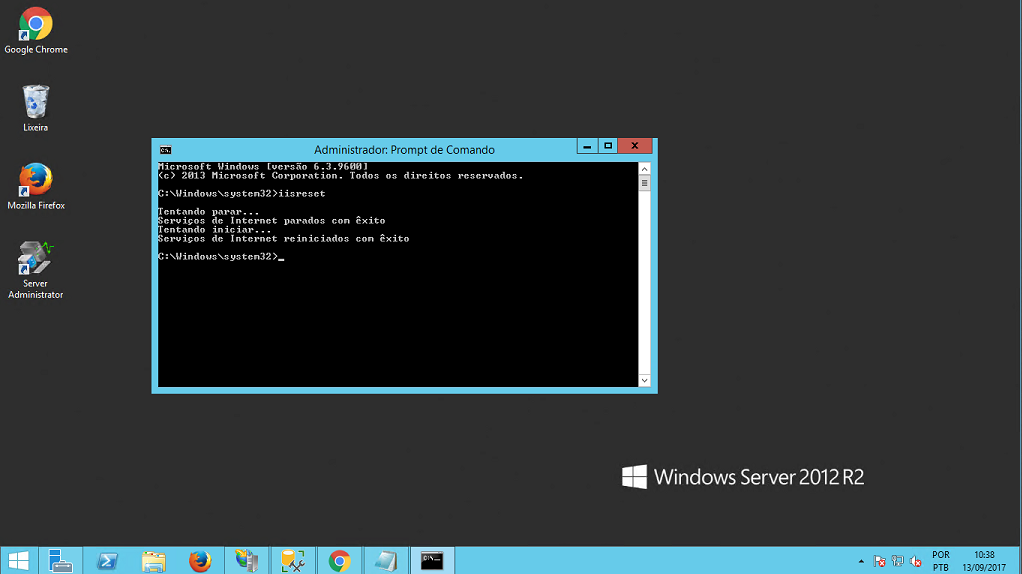Open the network status tray icon
This screenshot has height=574, width=1022.
point(898,561)
